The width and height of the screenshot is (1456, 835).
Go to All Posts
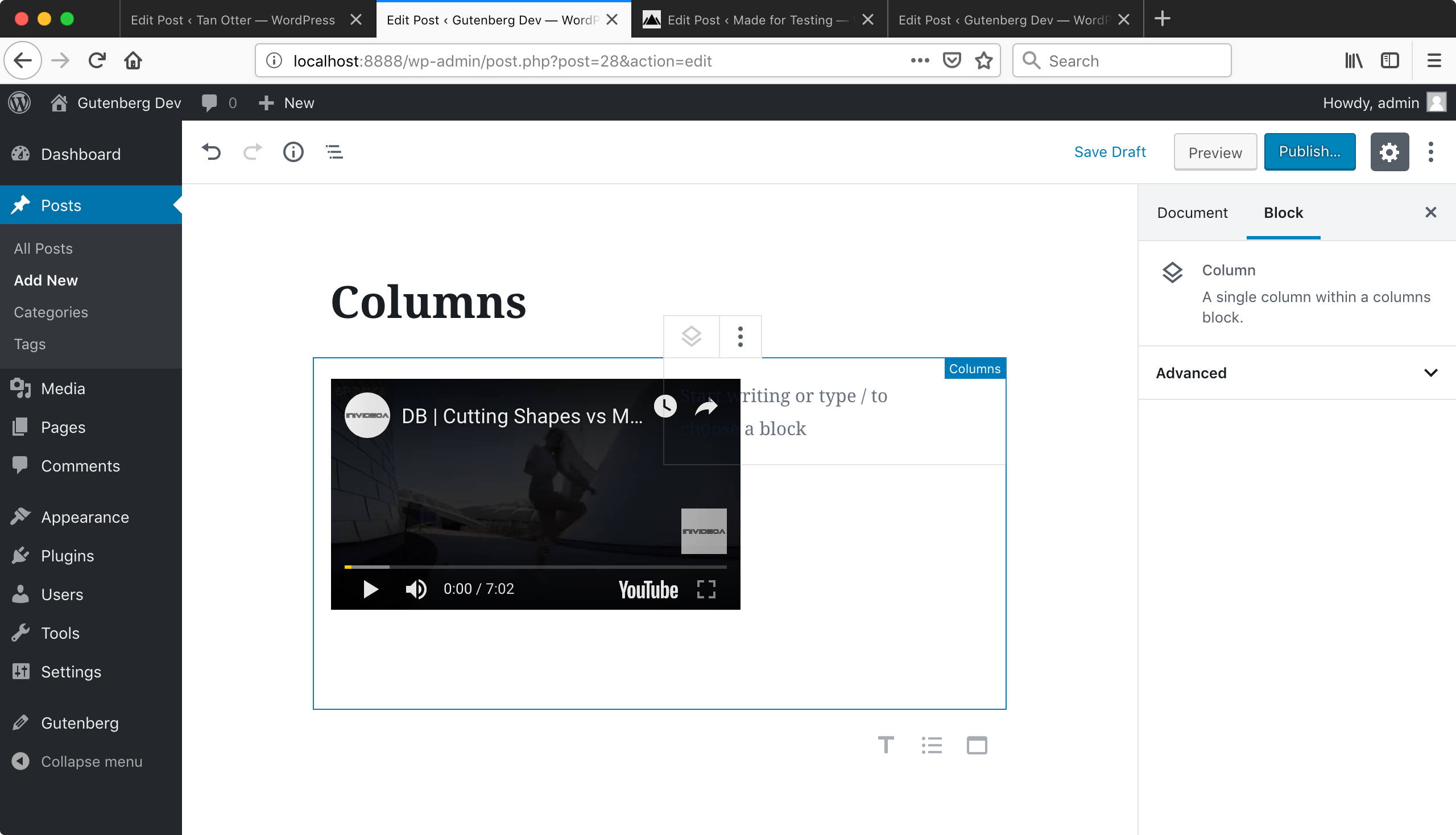pyautogui.click(x=44, y=249)
